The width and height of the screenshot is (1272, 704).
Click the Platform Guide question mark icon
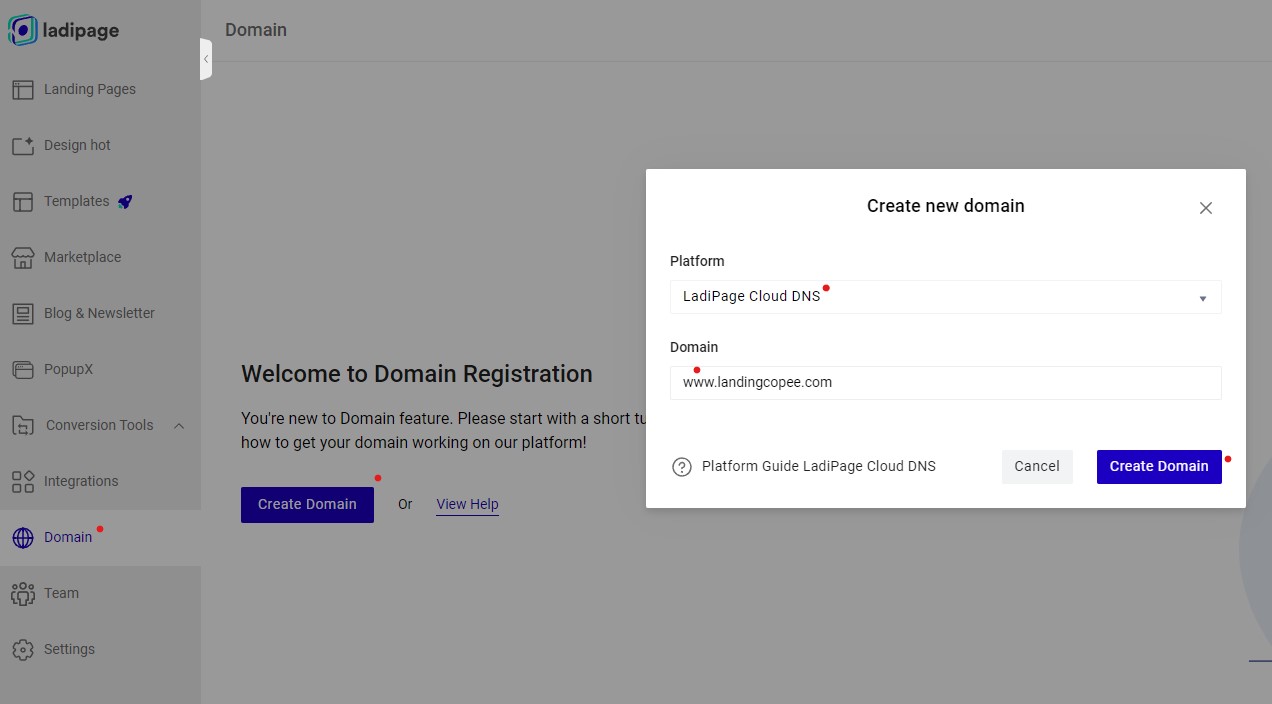682,467
